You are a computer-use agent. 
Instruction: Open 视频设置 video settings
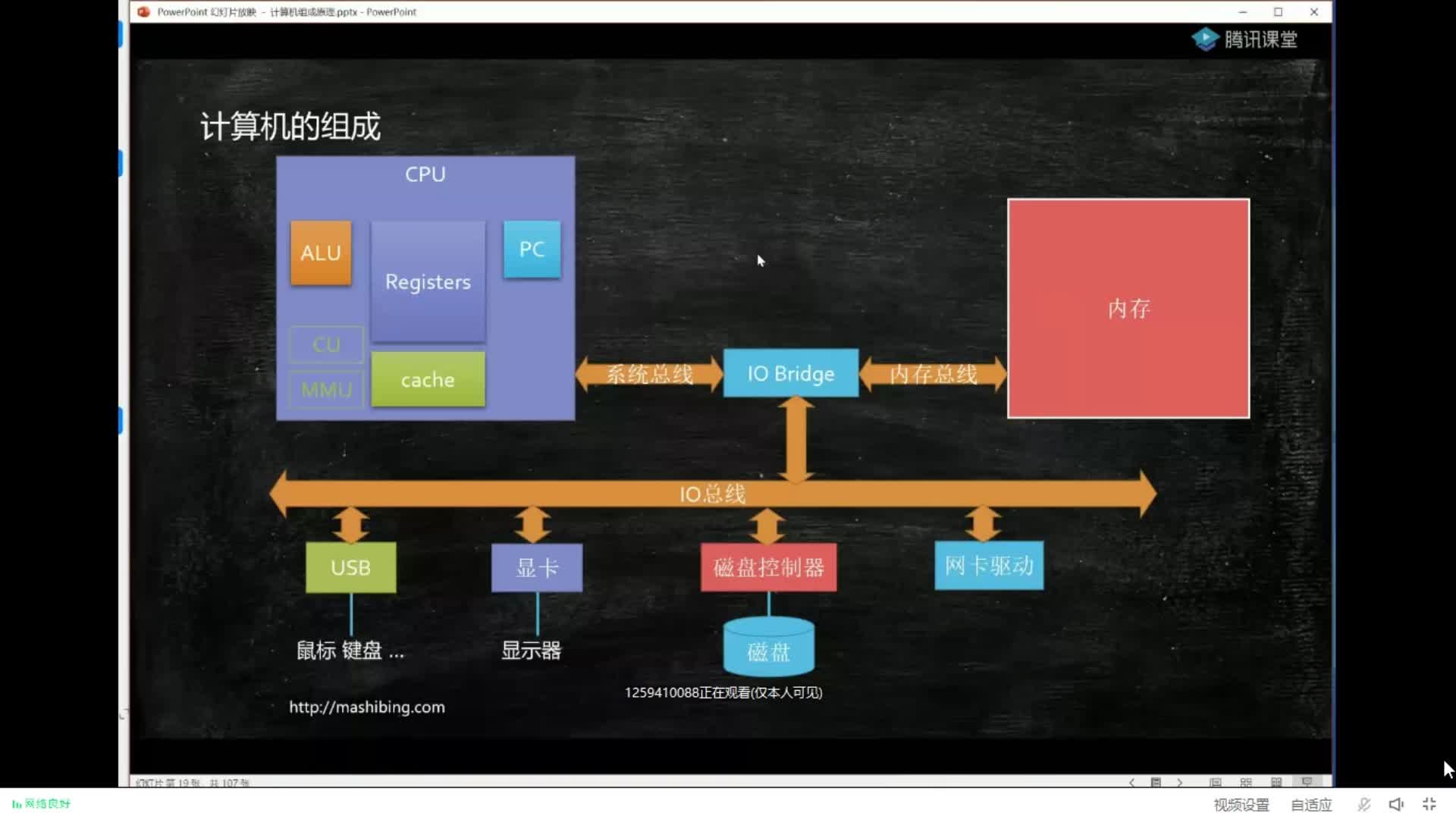1241,805
